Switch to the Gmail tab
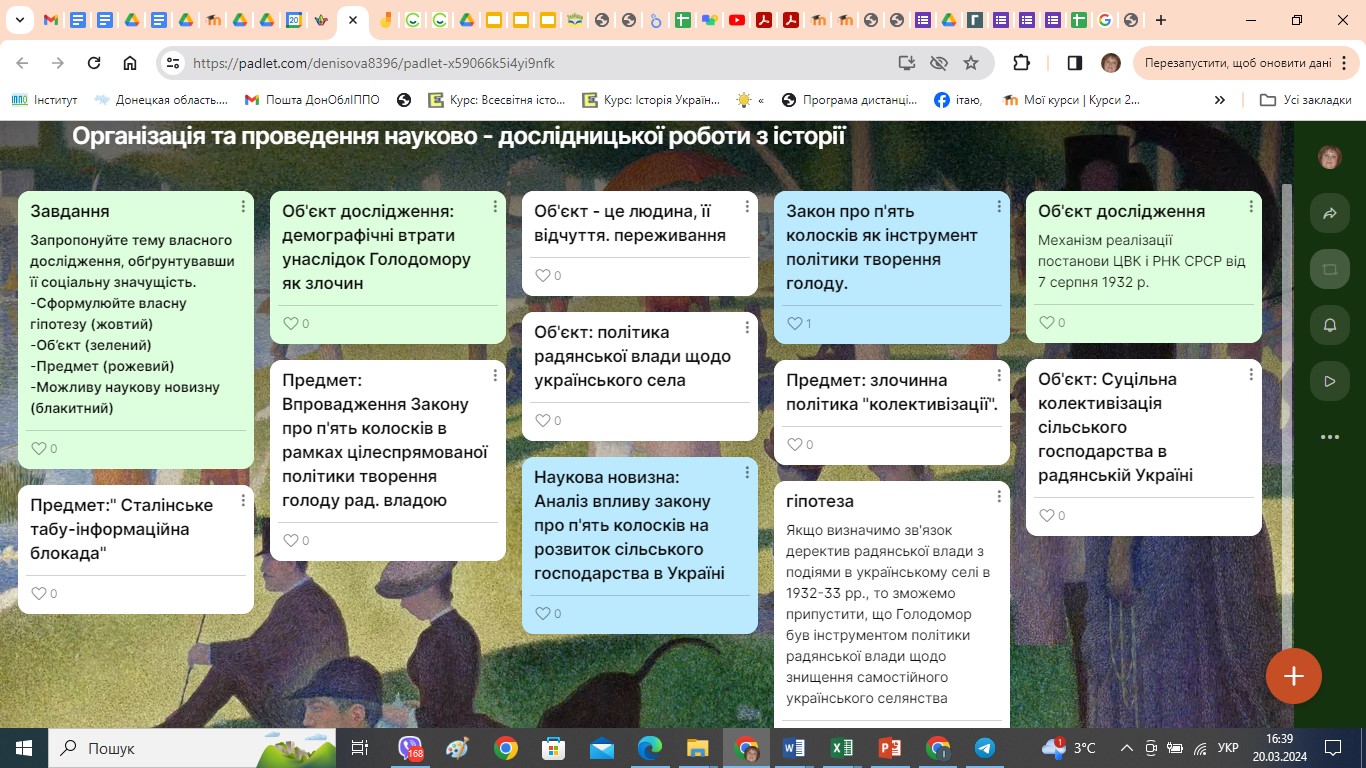 click(x=51, y=20)
